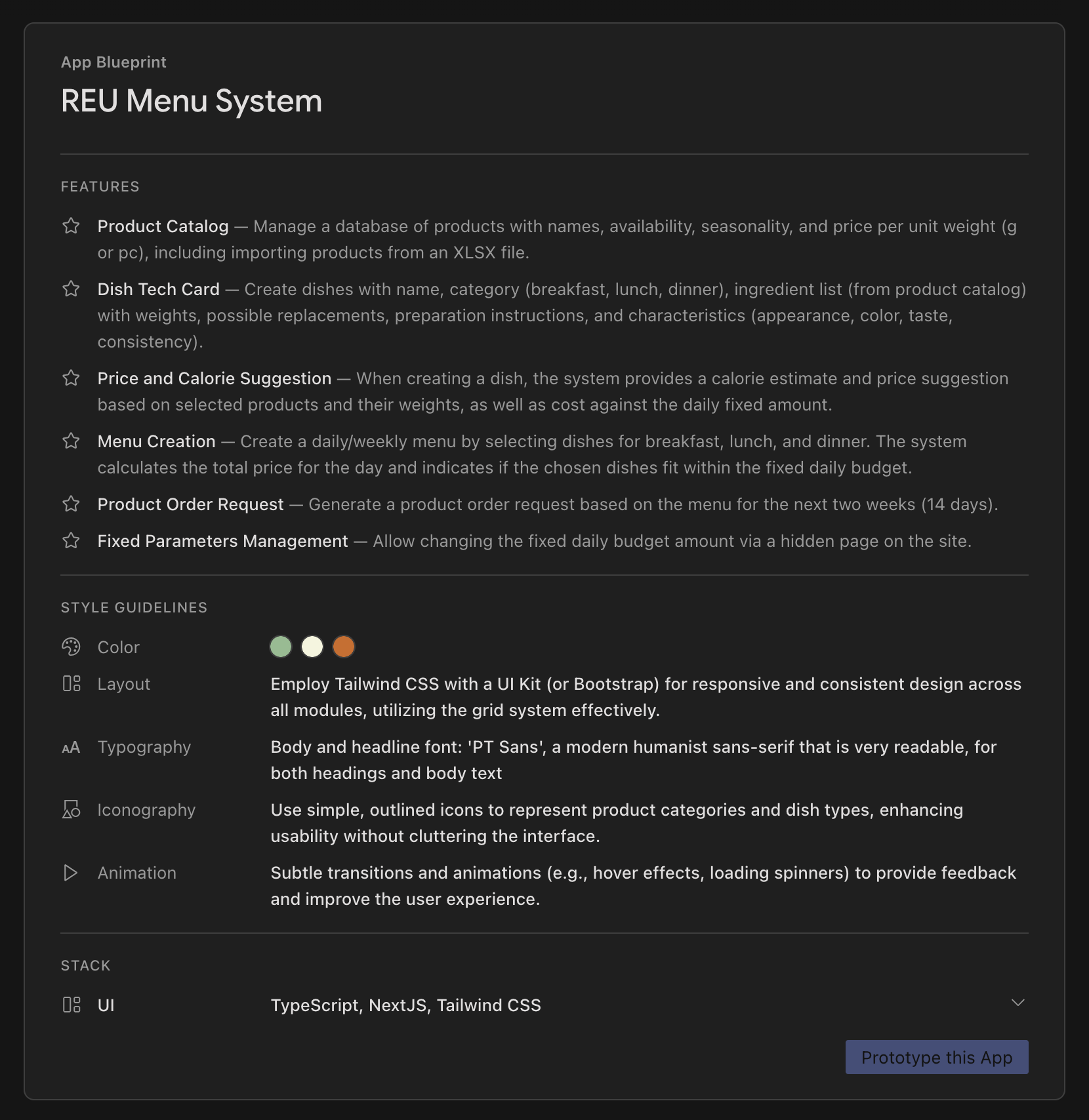Image resolution: width=1089 pixels, height=1120 pixels.
Task: Select the green color swatch
Action: [x=281, y=647]
